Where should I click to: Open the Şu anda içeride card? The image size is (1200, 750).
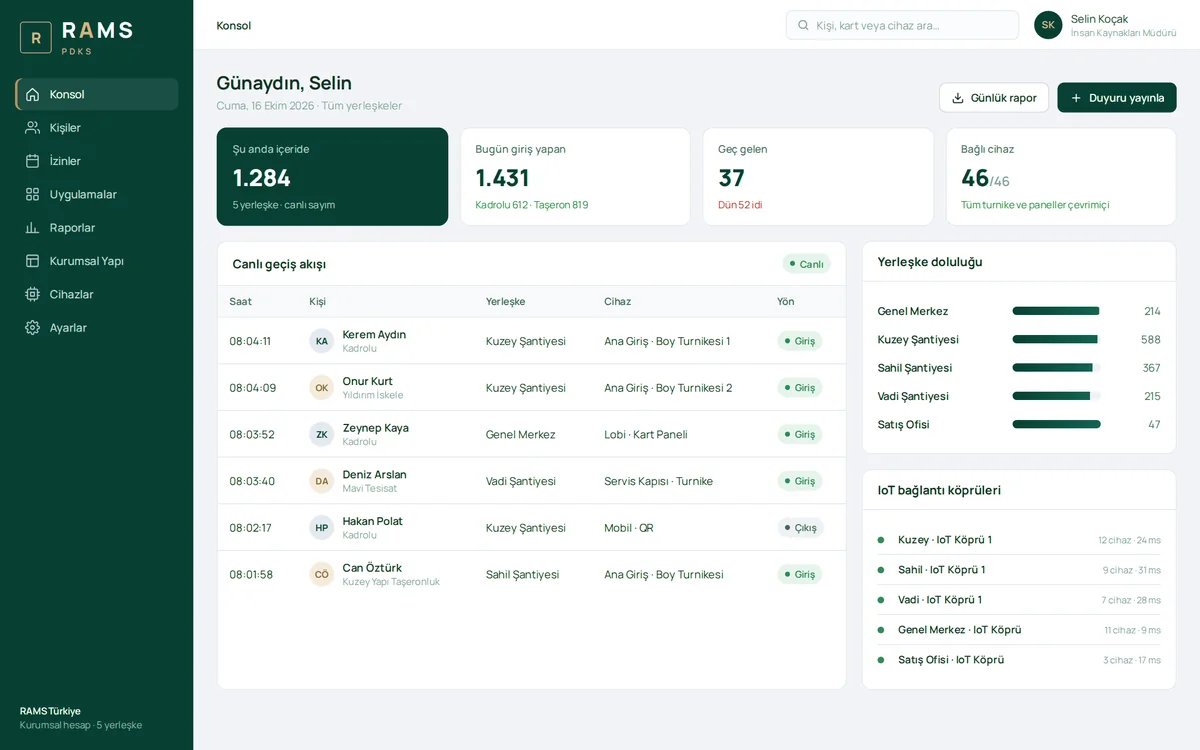[332, 176]
